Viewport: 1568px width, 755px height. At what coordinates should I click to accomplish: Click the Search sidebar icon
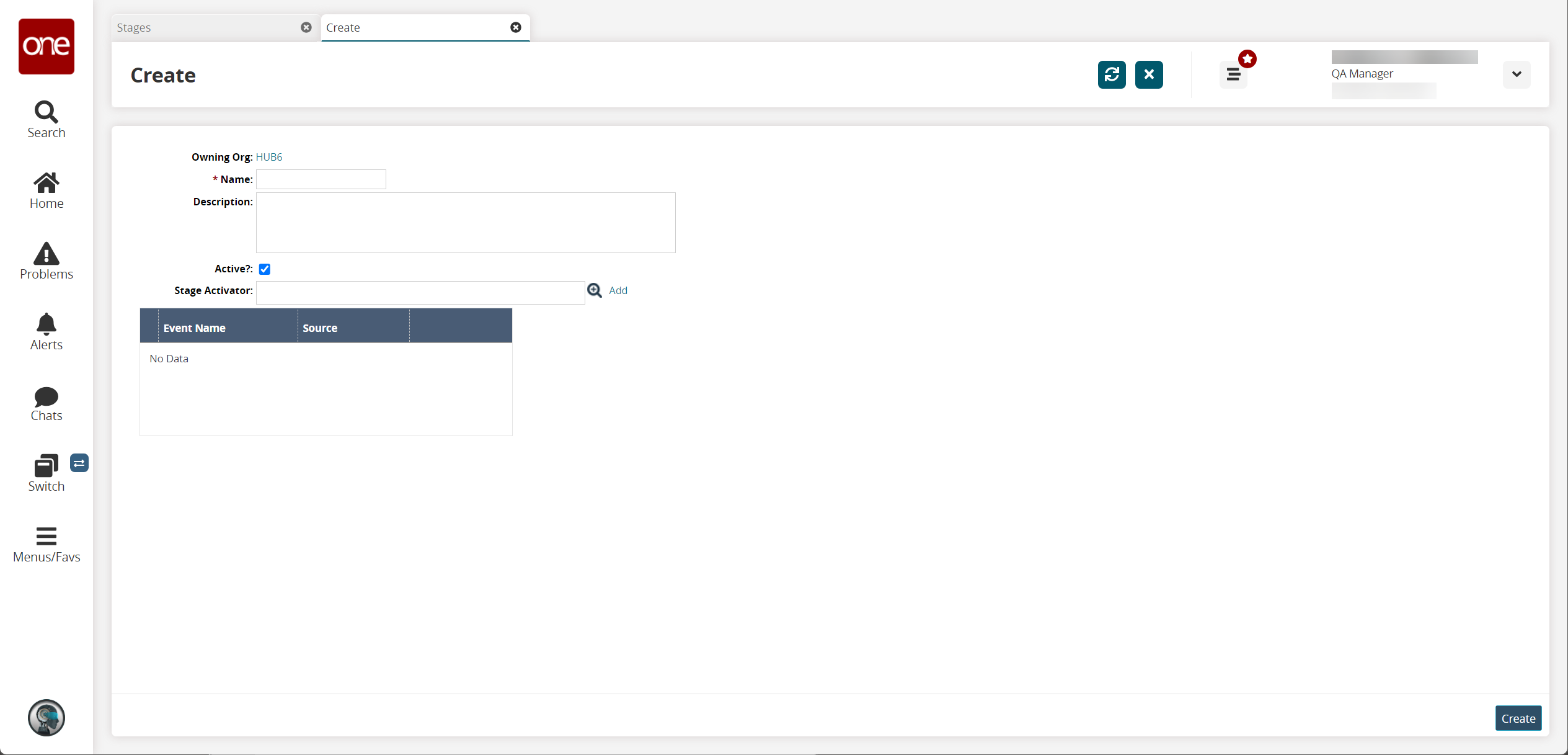pyautogui.click(x=46, y=119)
